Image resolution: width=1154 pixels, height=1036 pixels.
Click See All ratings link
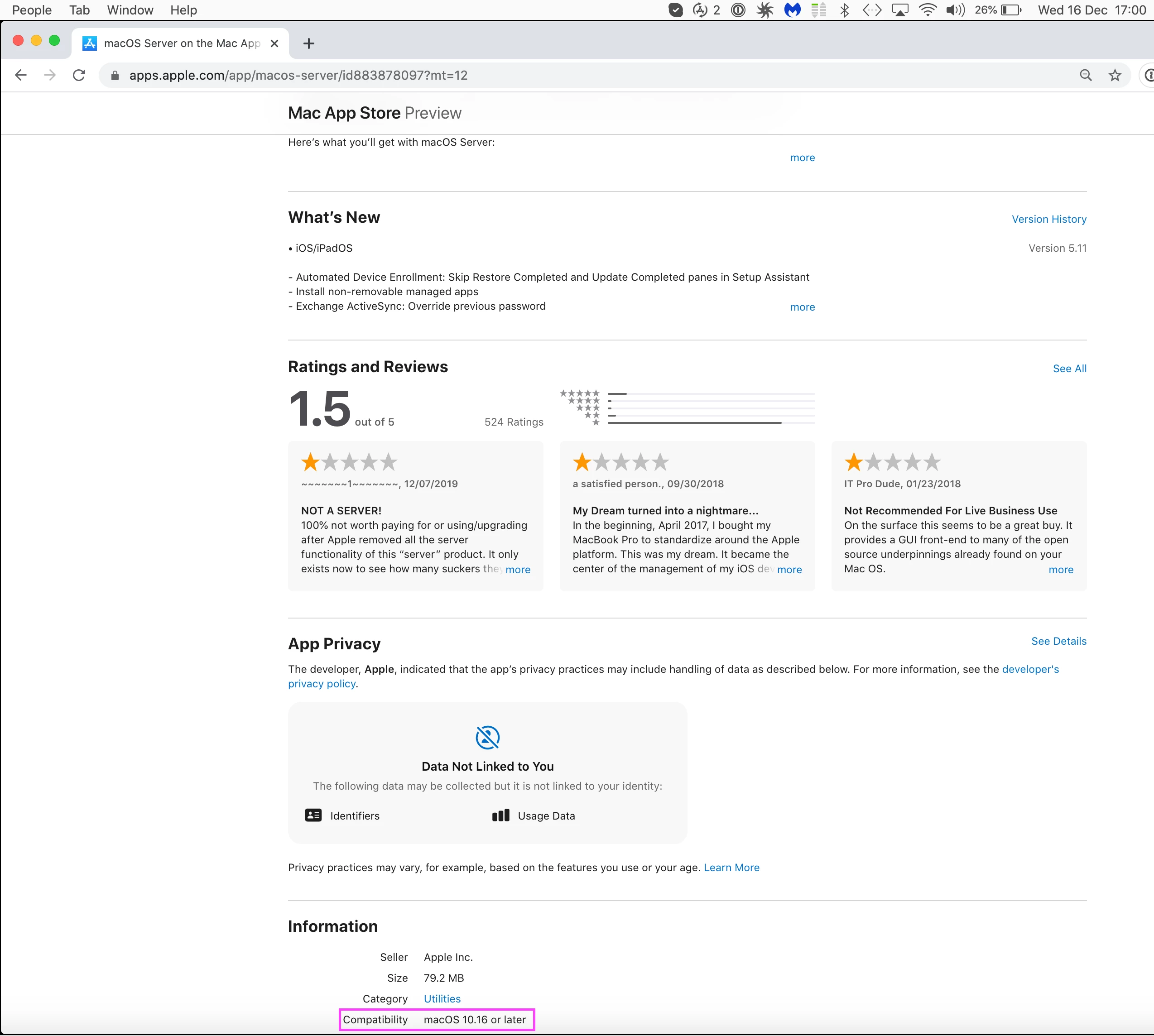(1069, 368)
